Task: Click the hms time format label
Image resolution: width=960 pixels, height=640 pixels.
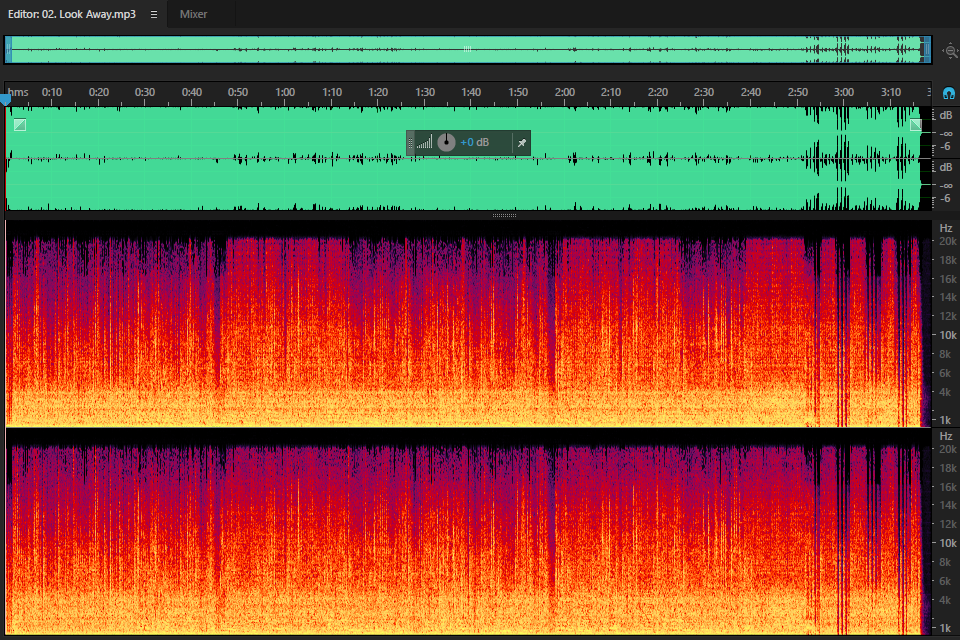Action: click(x=18, y=92)
